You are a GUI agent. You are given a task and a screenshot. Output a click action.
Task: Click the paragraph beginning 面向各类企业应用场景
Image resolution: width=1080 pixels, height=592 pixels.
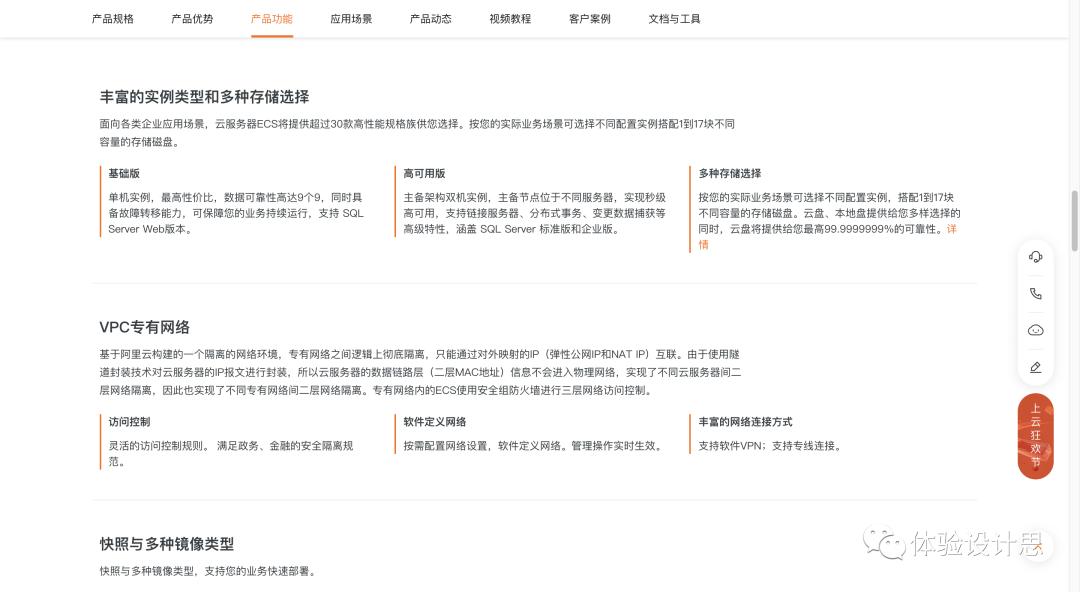(x=417, y=133)
